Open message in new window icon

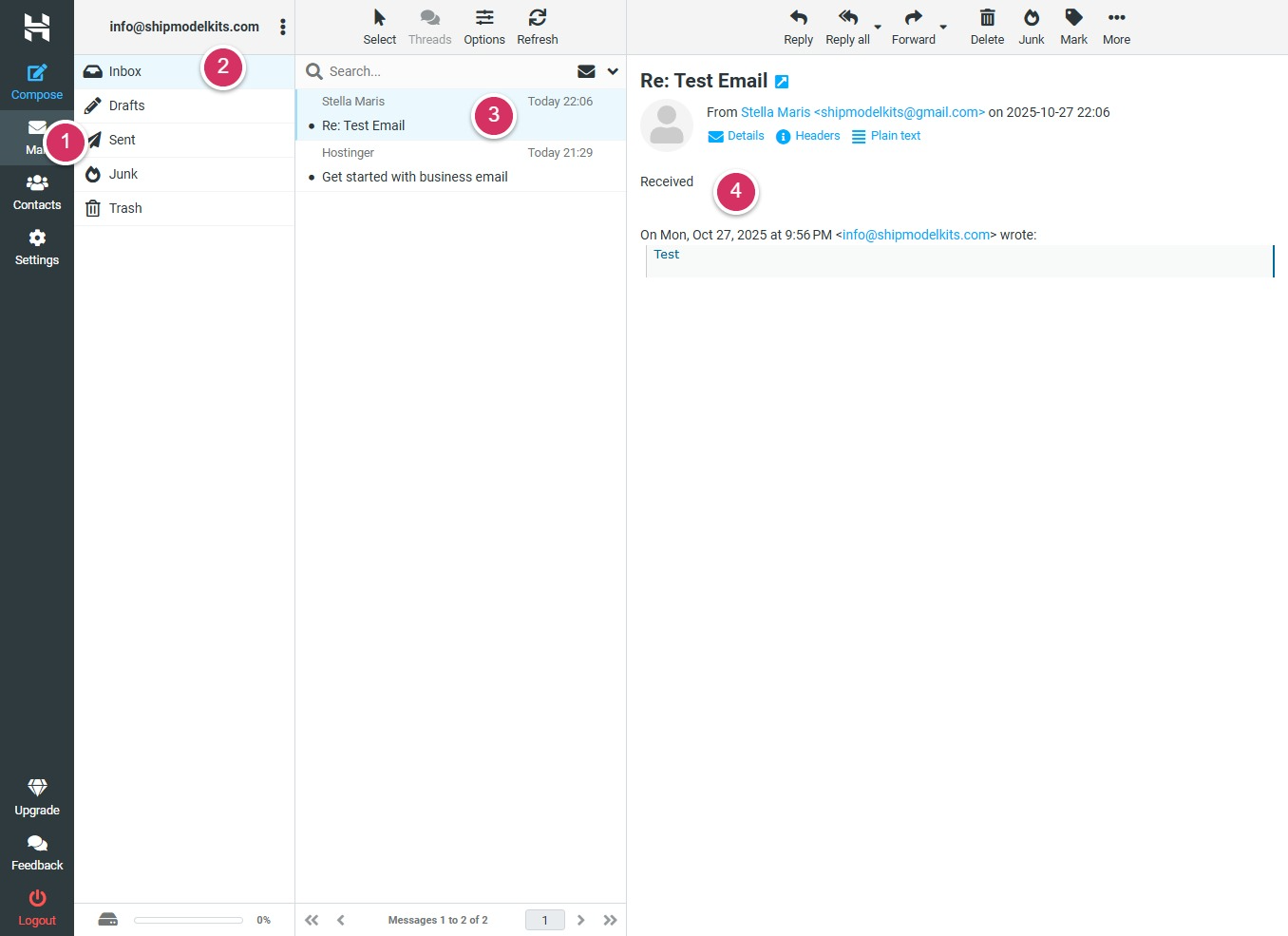tap(782, 82)
